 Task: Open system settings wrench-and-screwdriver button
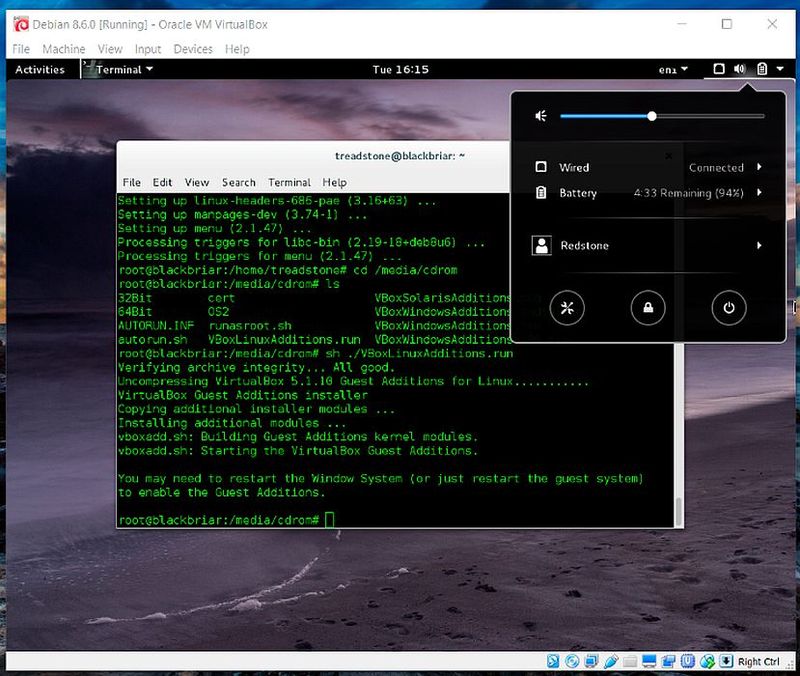click(x=567, y=308)
